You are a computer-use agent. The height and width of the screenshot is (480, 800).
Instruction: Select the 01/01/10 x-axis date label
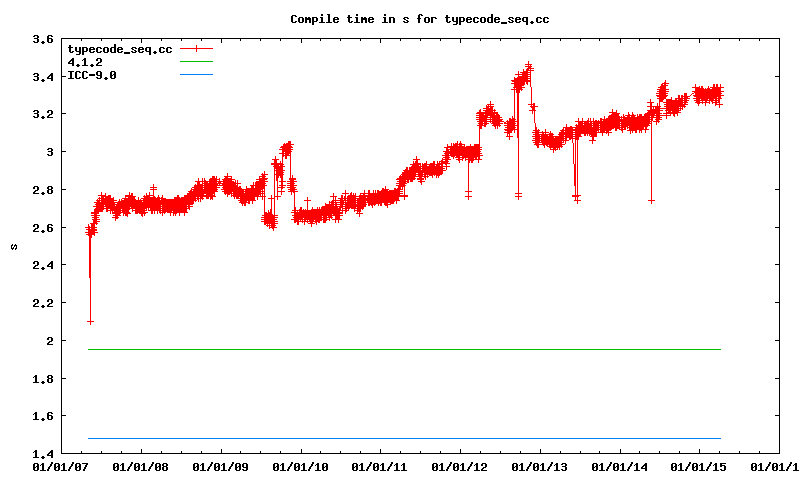tap(299, 467)
